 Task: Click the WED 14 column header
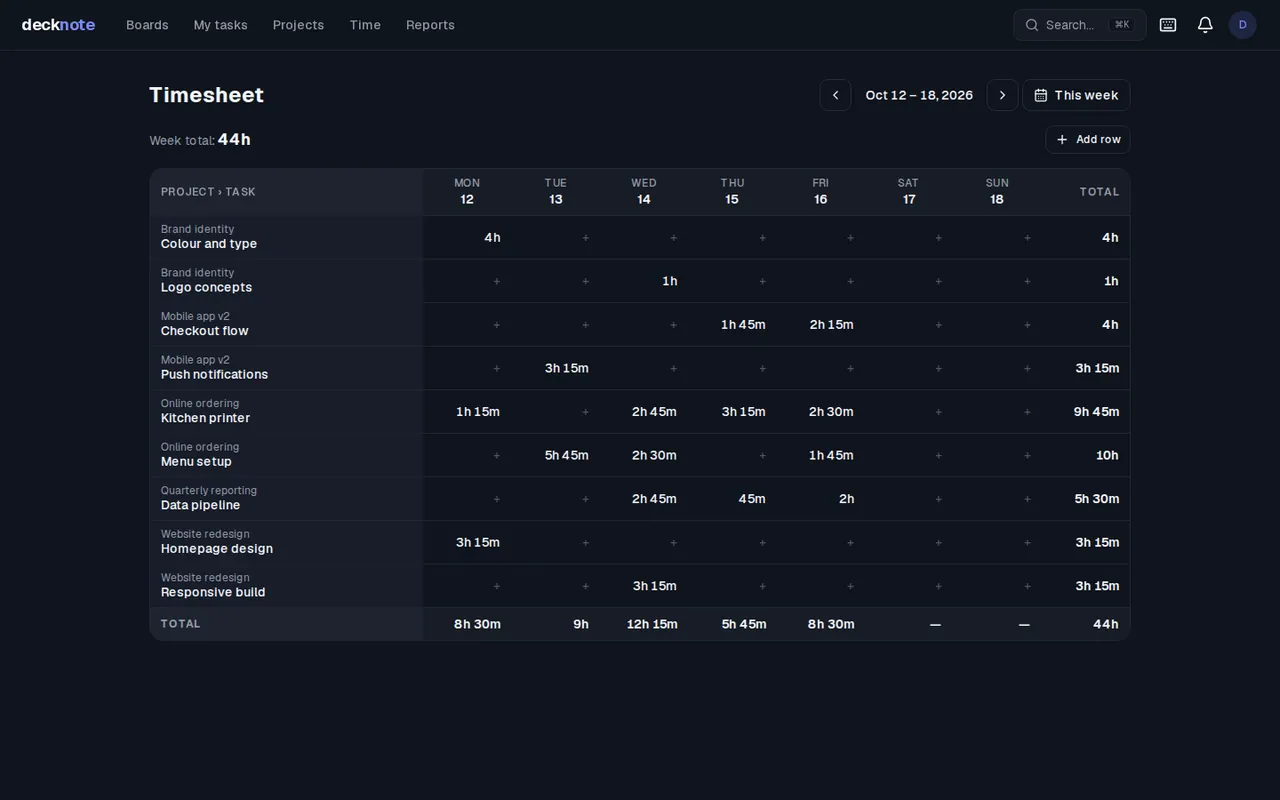pyautogui.click(x=644, y=191)
